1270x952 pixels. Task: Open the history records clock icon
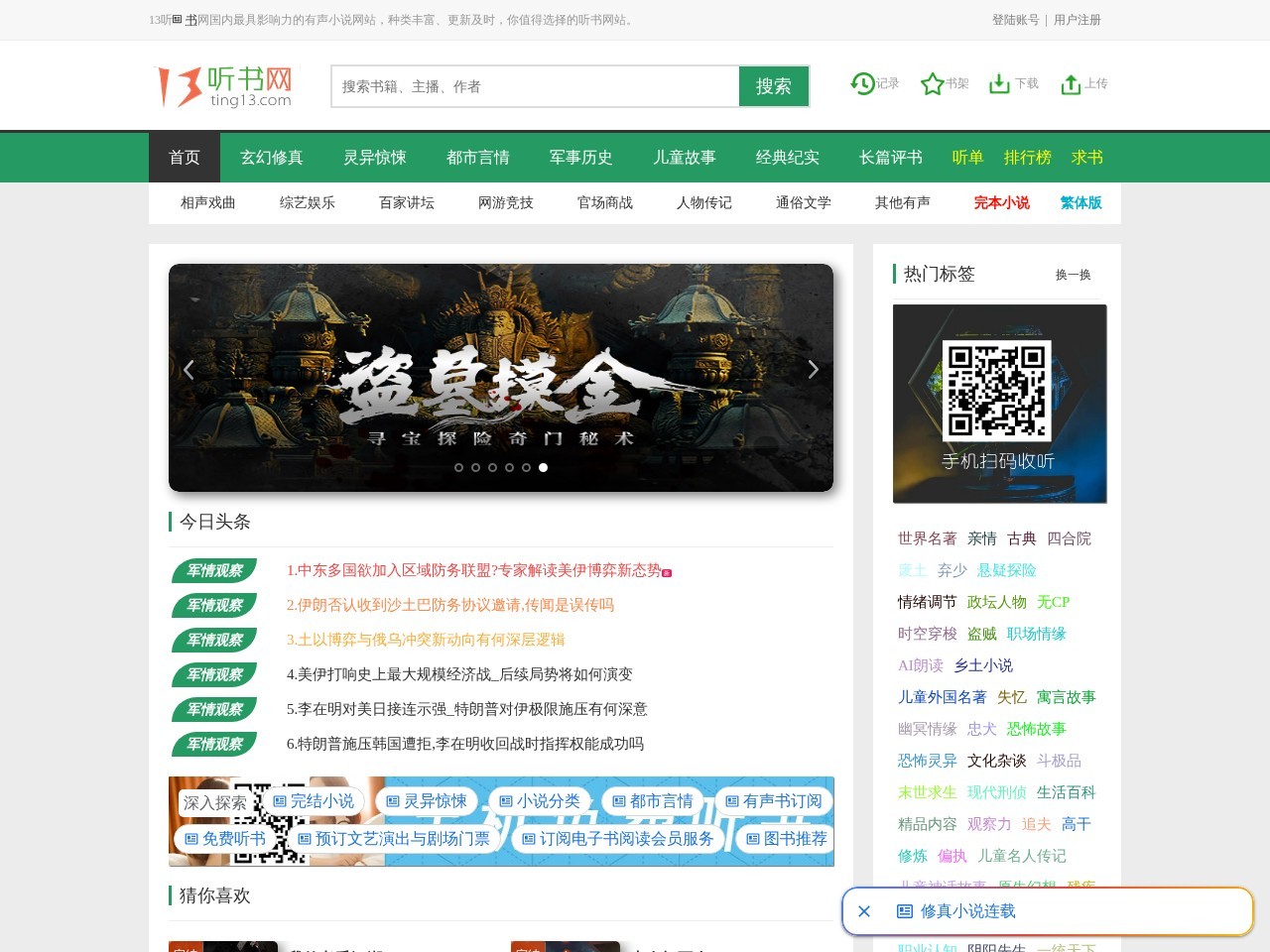pos(862,84)
